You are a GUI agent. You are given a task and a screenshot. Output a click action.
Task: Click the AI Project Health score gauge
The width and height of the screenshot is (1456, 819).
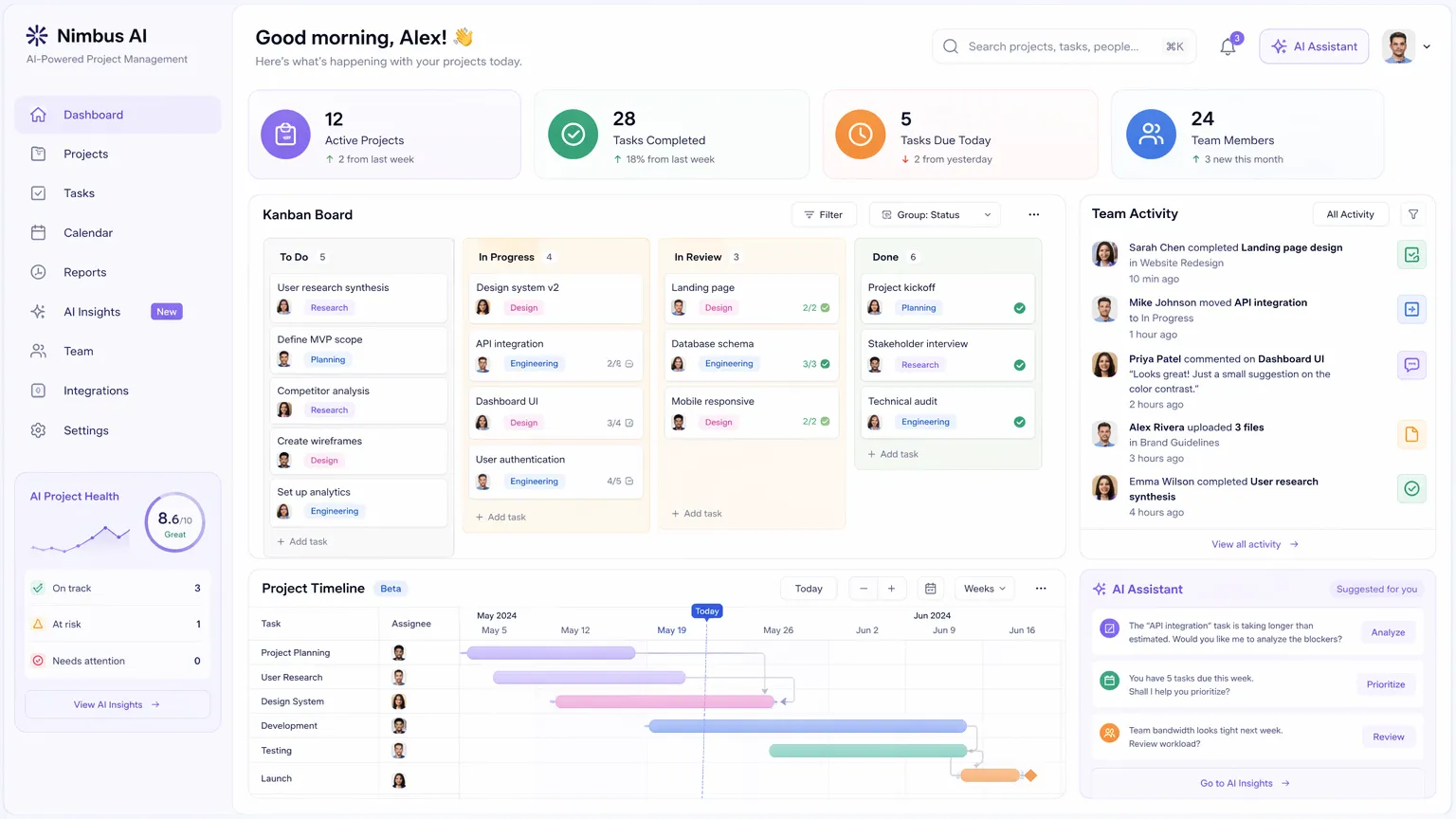174,520
